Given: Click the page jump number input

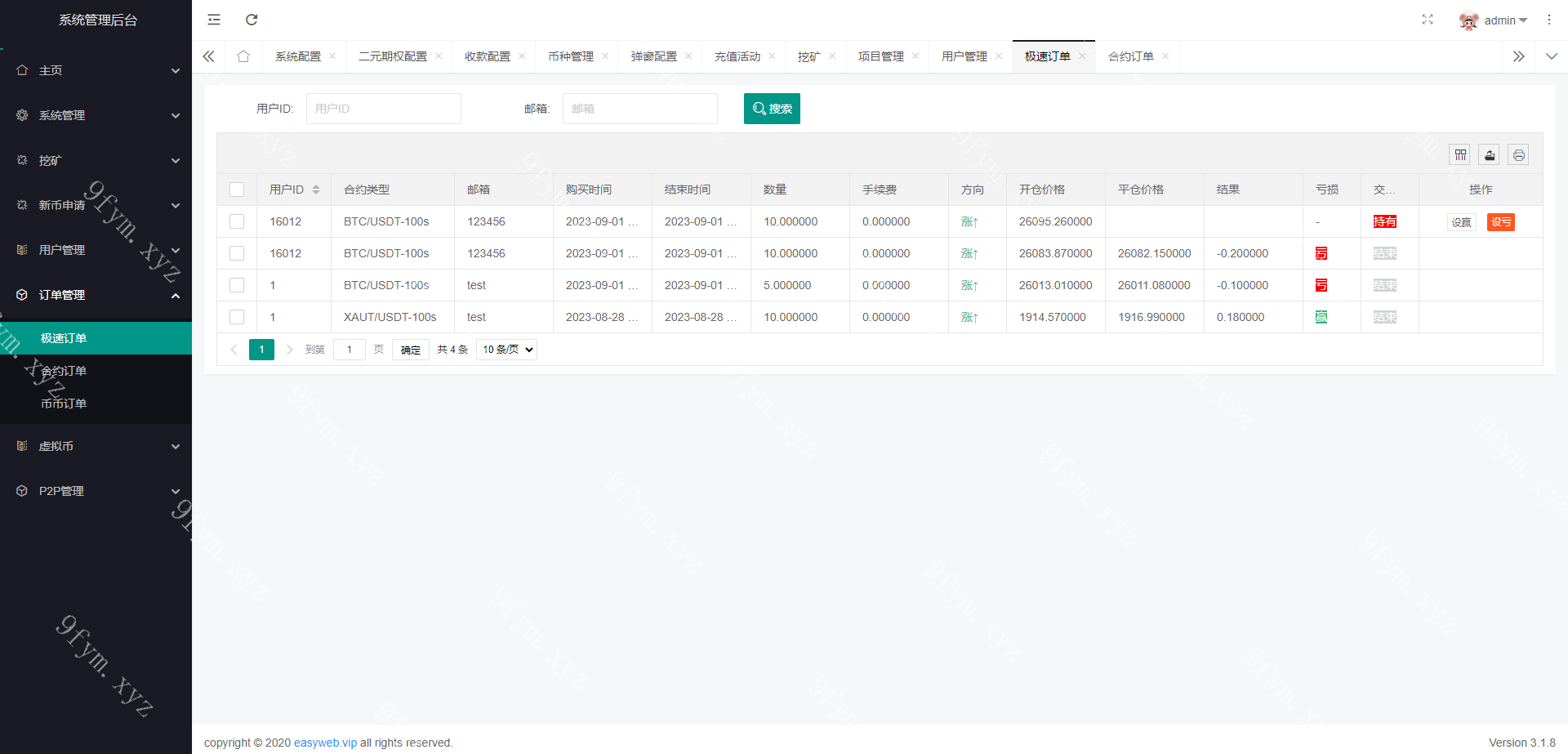Looking at the screenshot, I should (349, 350).
